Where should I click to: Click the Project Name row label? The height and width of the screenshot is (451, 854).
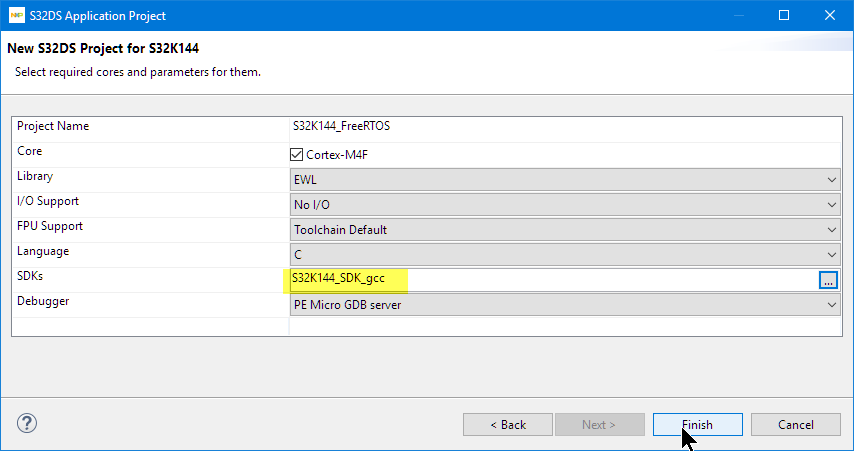coord(53,127)
